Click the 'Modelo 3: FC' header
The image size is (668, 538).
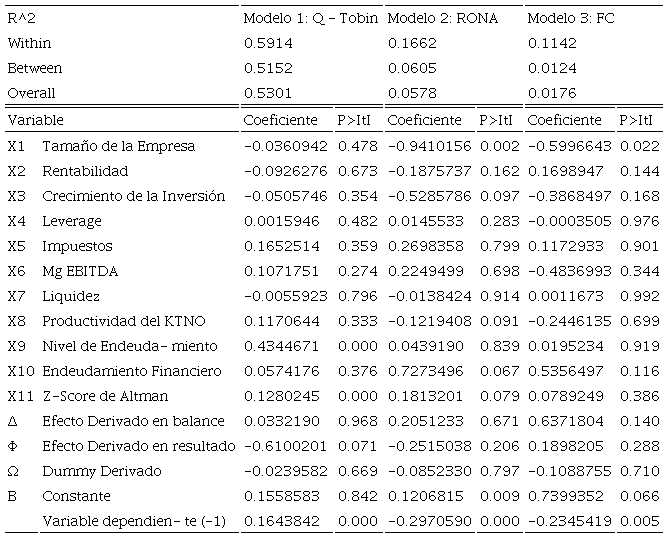570,19
